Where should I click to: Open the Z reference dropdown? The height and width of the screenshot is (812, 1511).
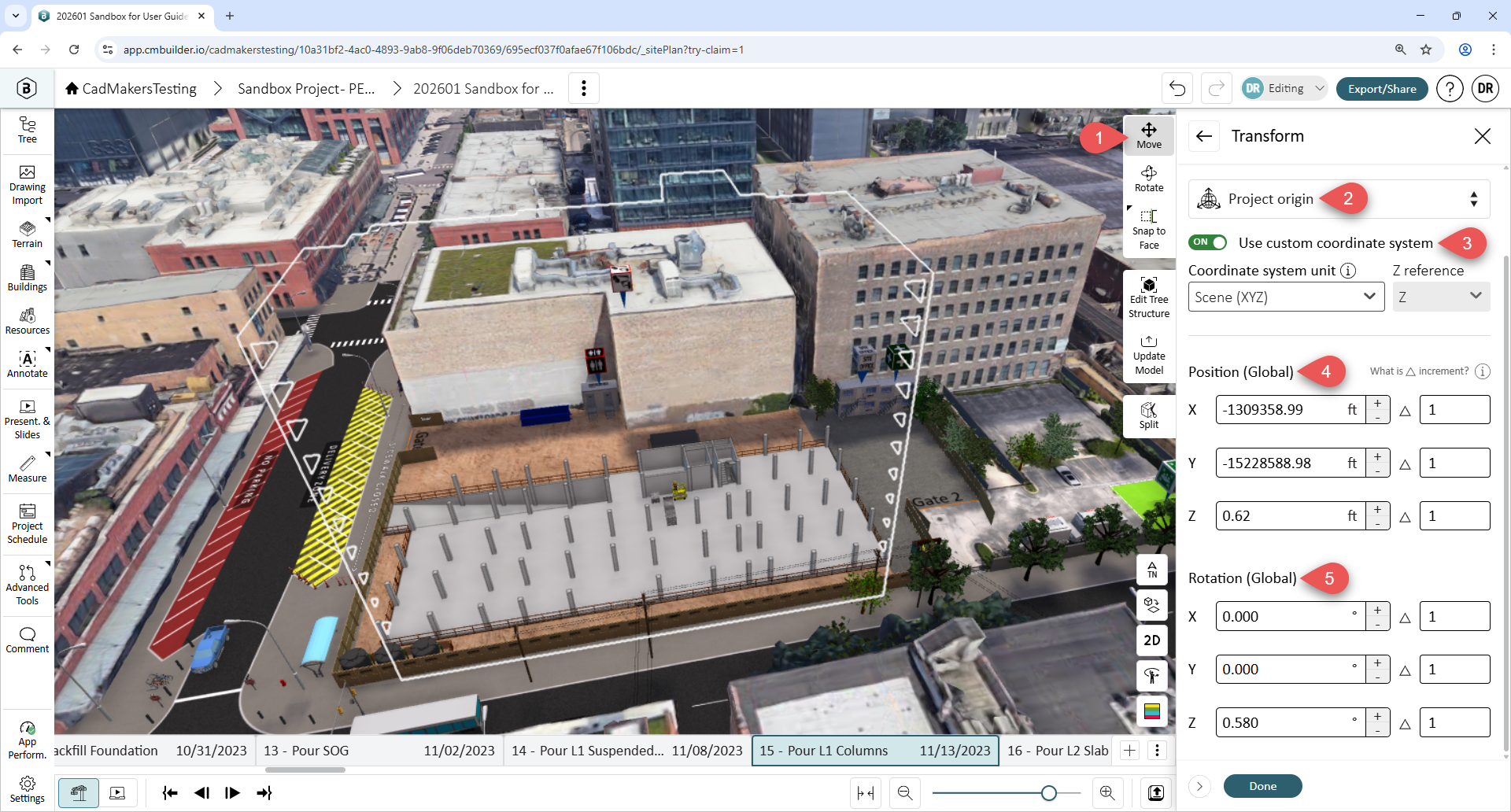(x=1441, y=297)
